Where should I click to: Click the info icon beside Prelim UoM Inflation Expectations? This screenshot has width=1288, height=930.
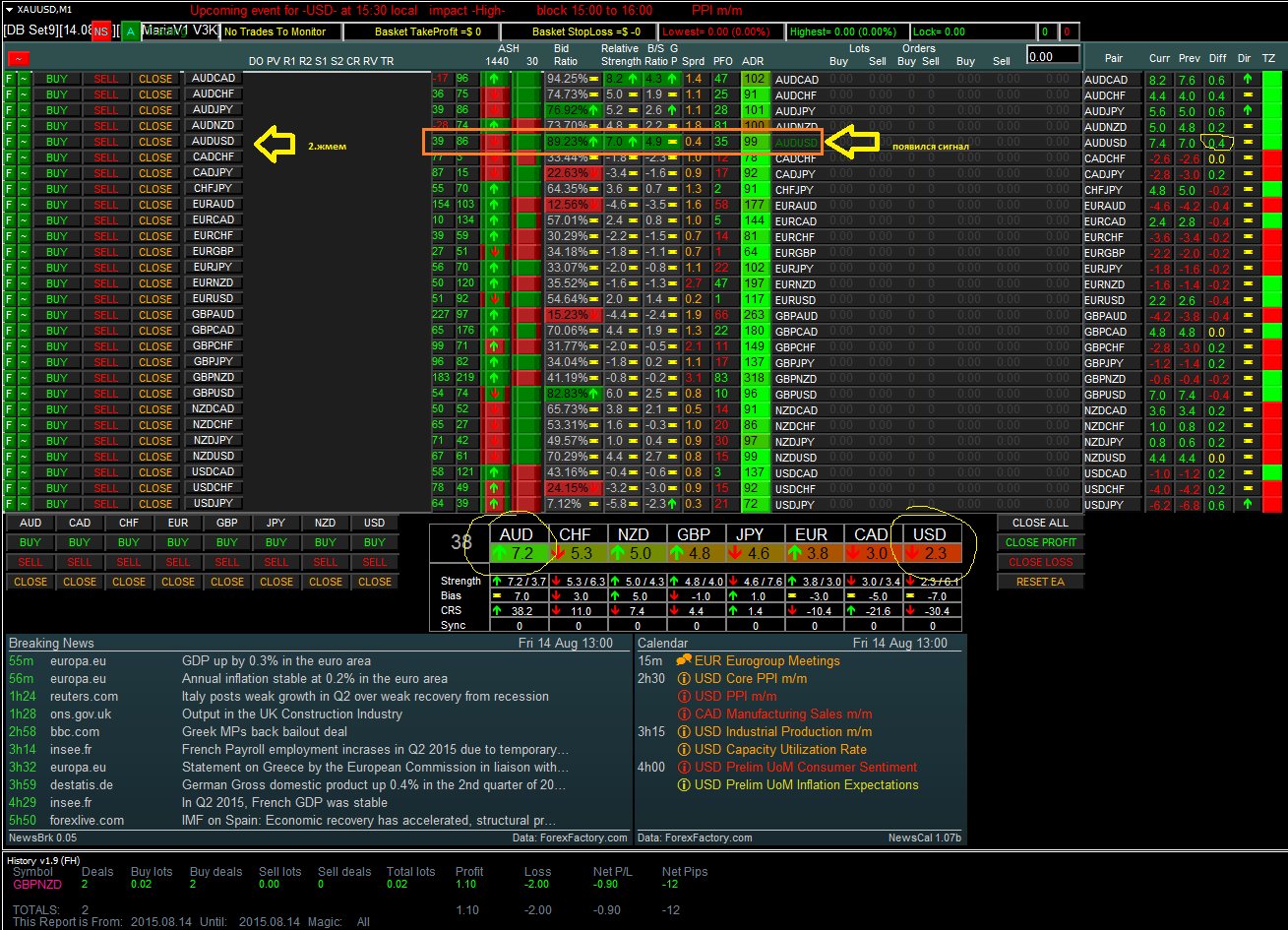click(684, 784)
